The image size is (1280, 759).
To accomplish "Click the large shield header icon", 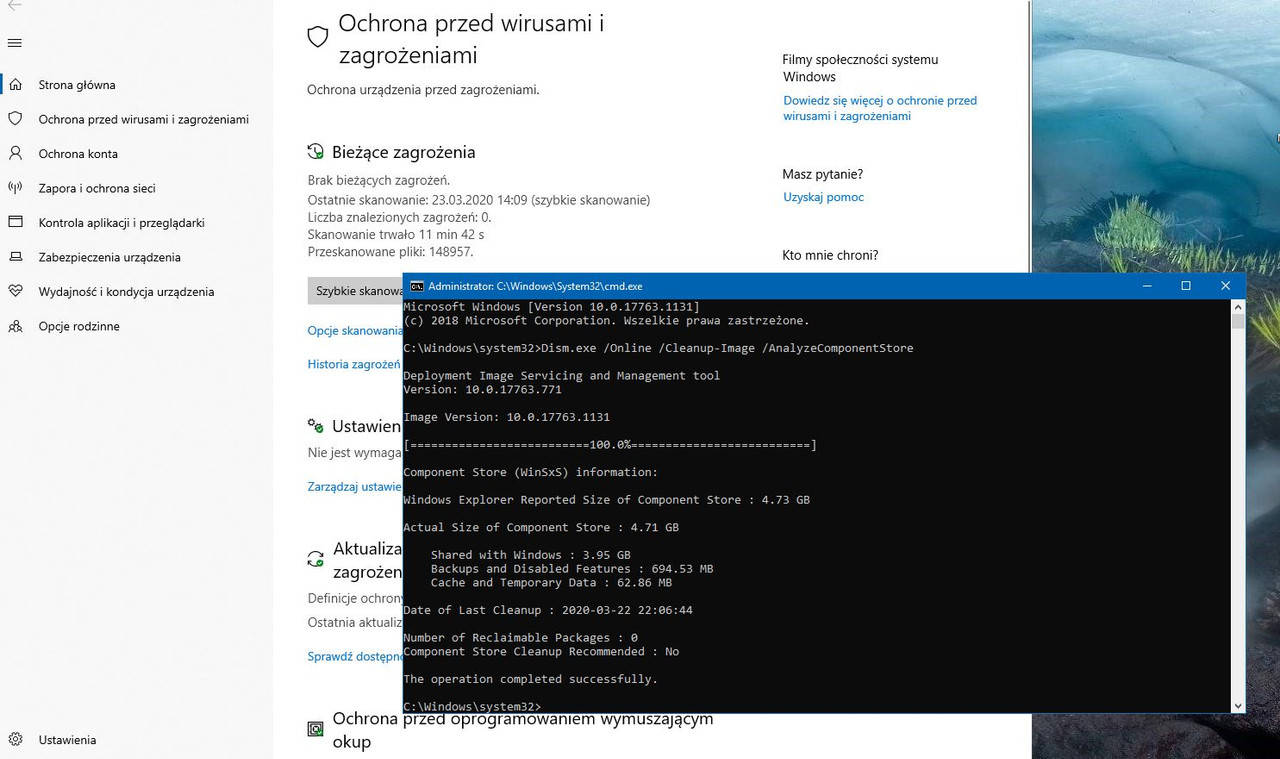I will (318, 37).
